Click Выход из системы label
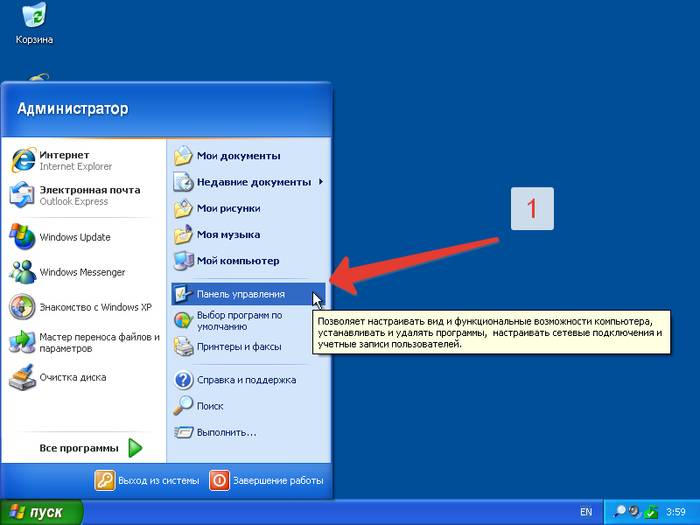This screenshot has width=700, height=525. tap(158, 481)
